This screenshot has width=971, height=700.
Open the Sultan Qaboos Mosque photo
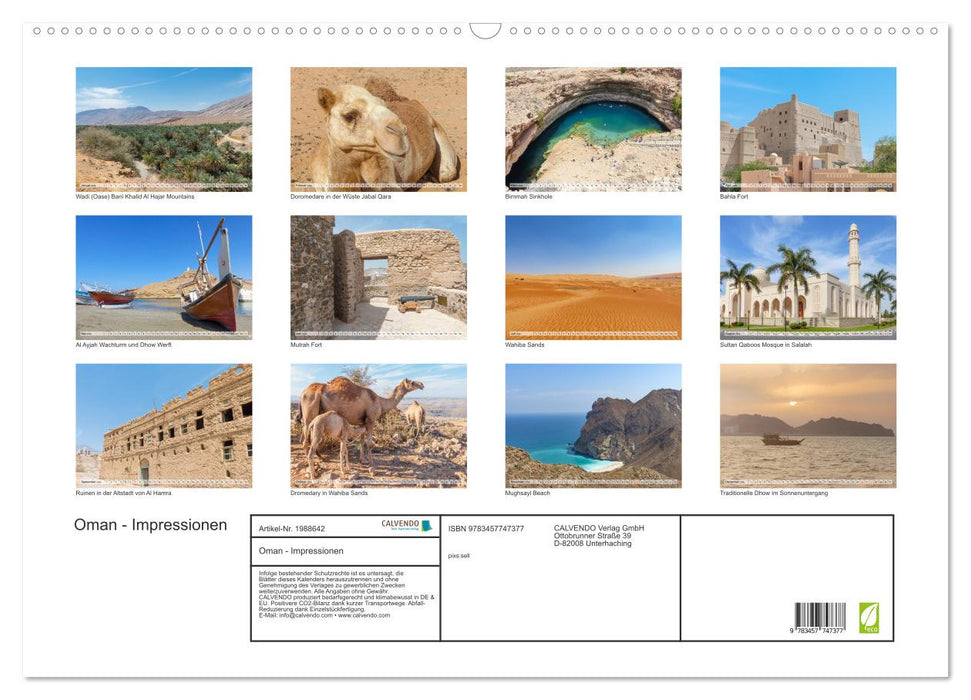pyautogui.click(x=808, y=277)
